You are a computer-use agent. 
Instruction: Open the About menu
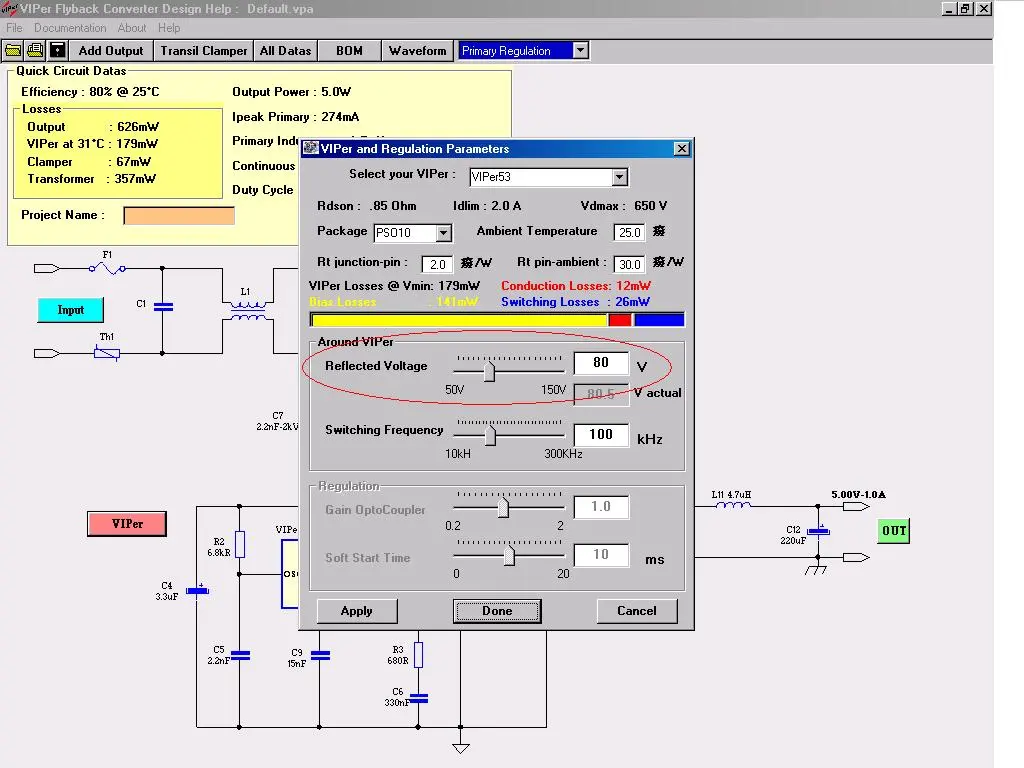point(132,27)
